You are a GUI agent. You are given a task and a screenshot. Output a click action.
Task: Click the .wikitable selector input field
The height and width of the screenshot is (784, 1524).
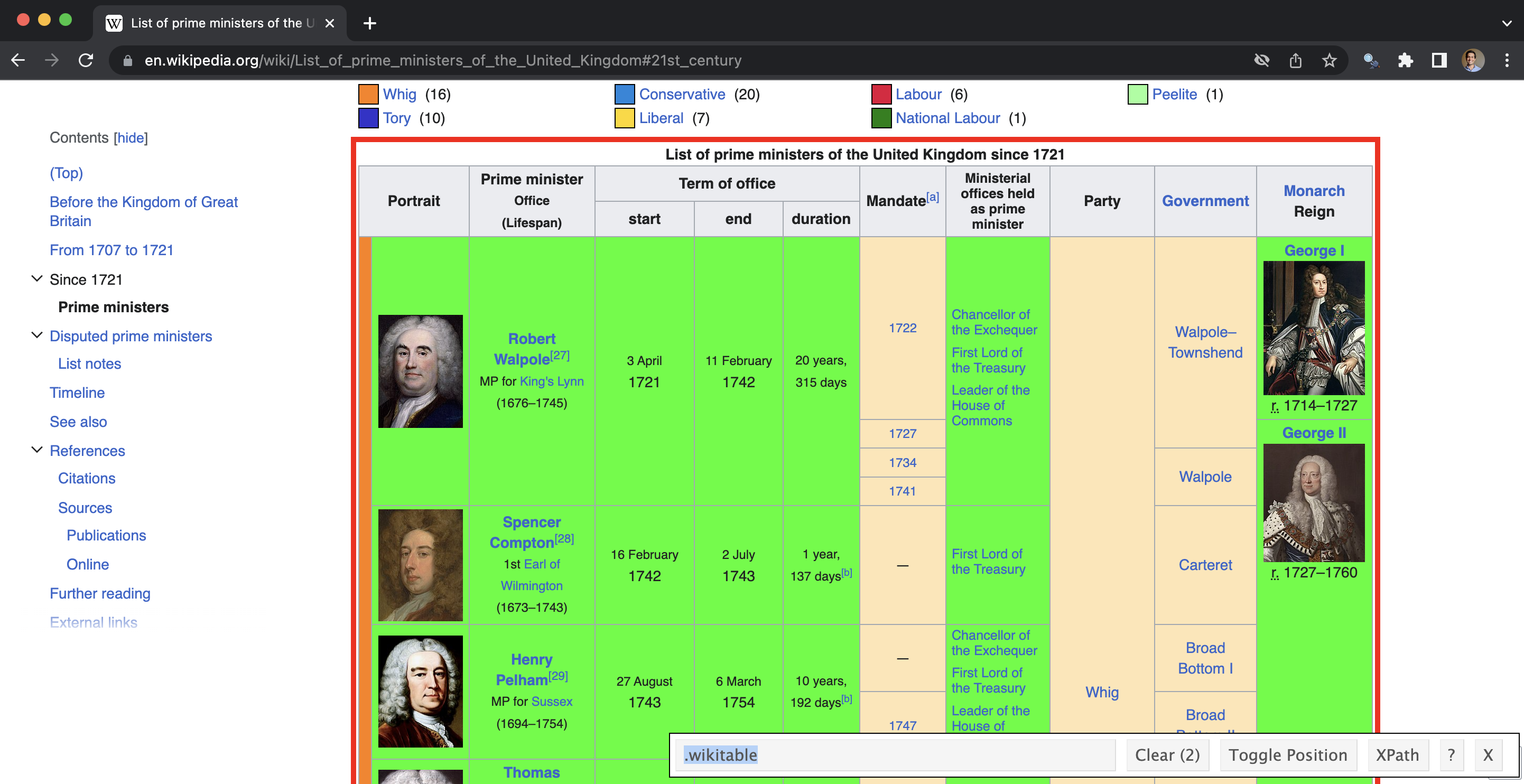click(895, 755)
